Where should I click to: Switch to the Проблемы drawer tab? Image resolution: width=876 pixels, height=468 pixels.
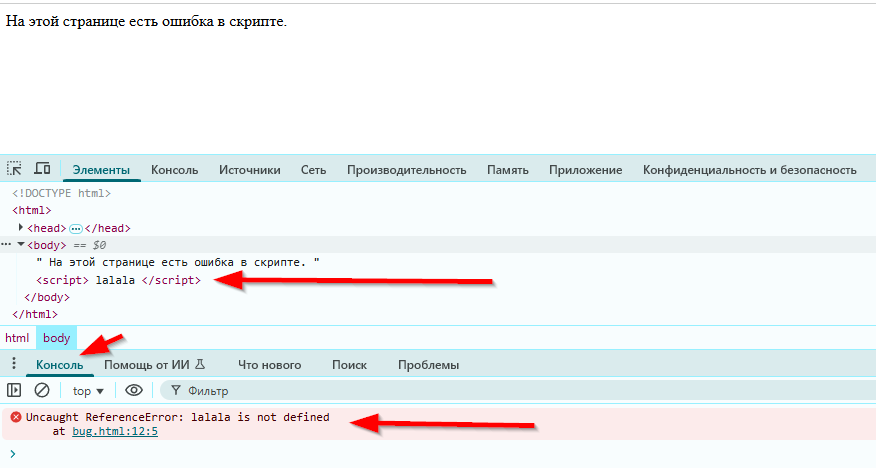428,365
